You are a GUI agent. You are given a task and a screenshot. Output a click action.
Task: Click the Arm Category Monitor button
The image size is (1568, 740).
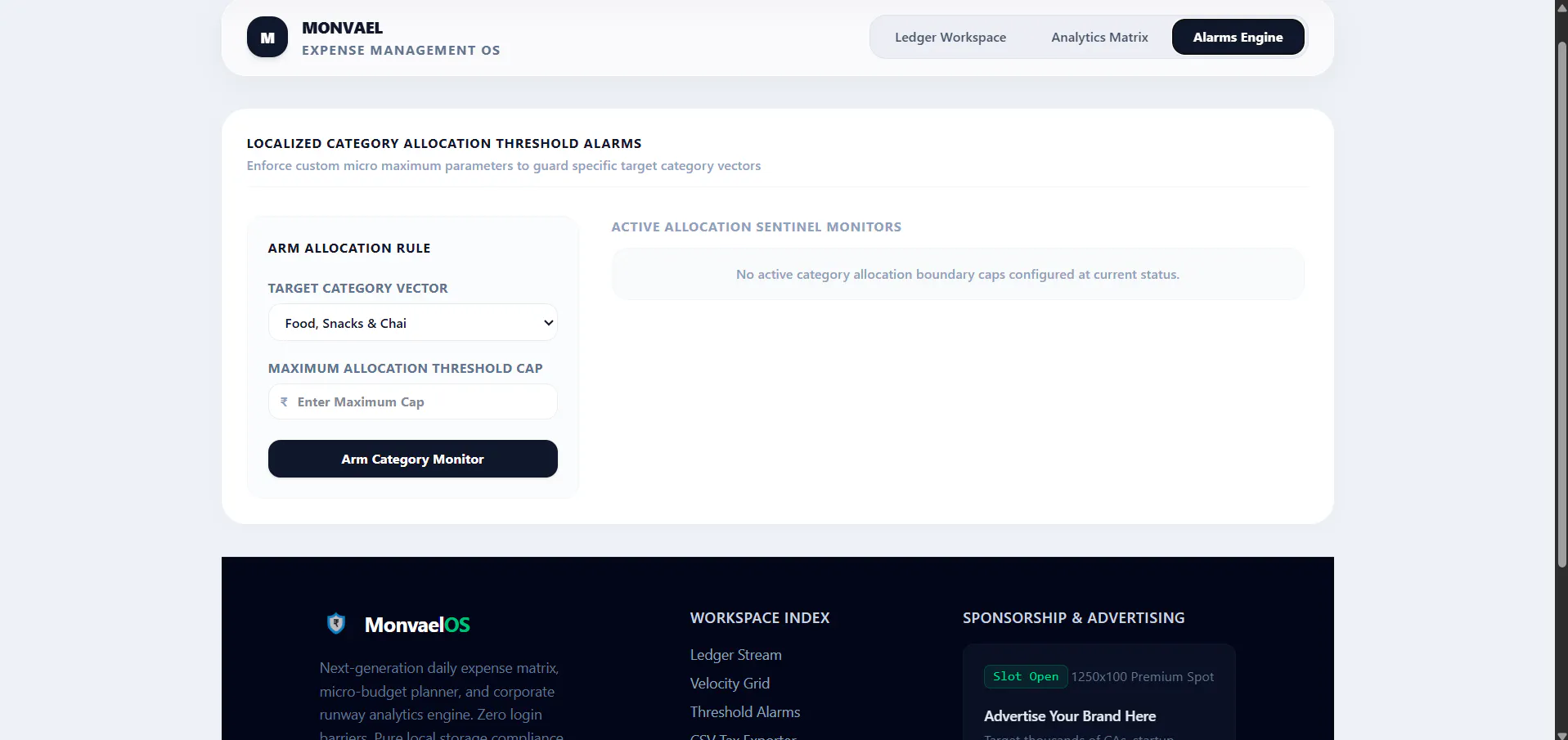coord(413,459)
